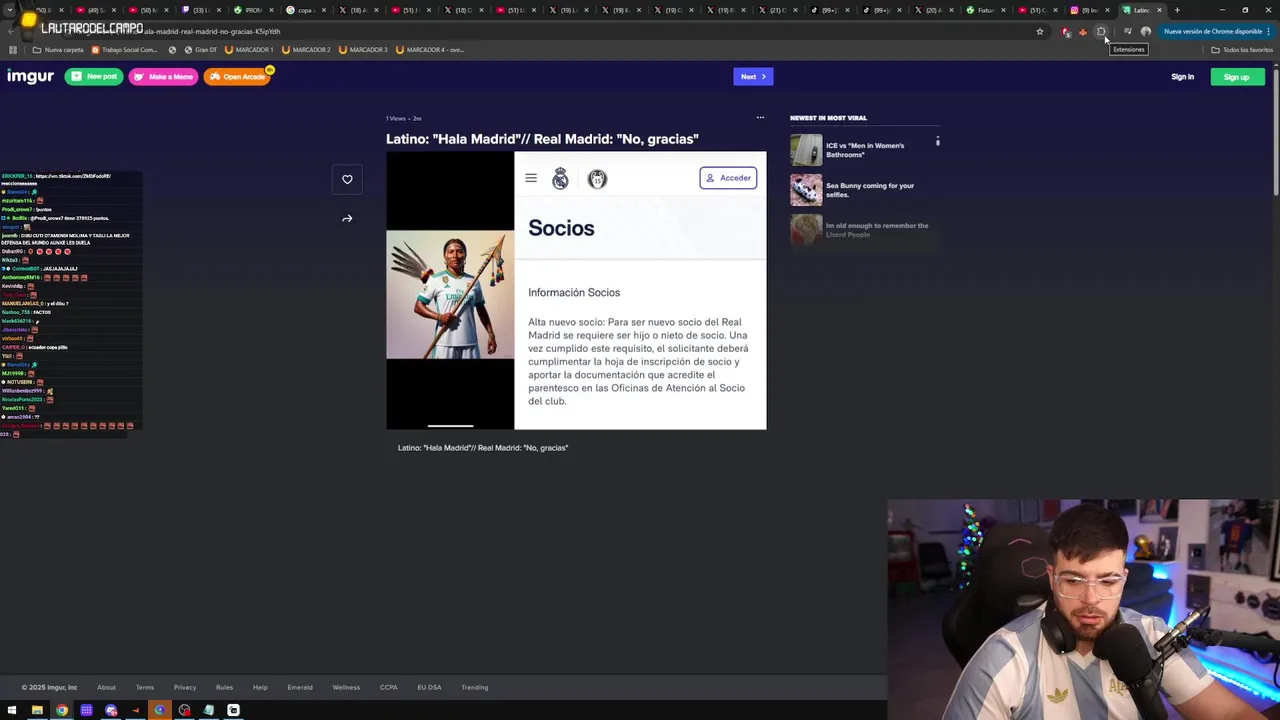This screenshot has height=720, width=1280.
Task: Switch to the Instagram browser tab
Action: click(1089, 10)
